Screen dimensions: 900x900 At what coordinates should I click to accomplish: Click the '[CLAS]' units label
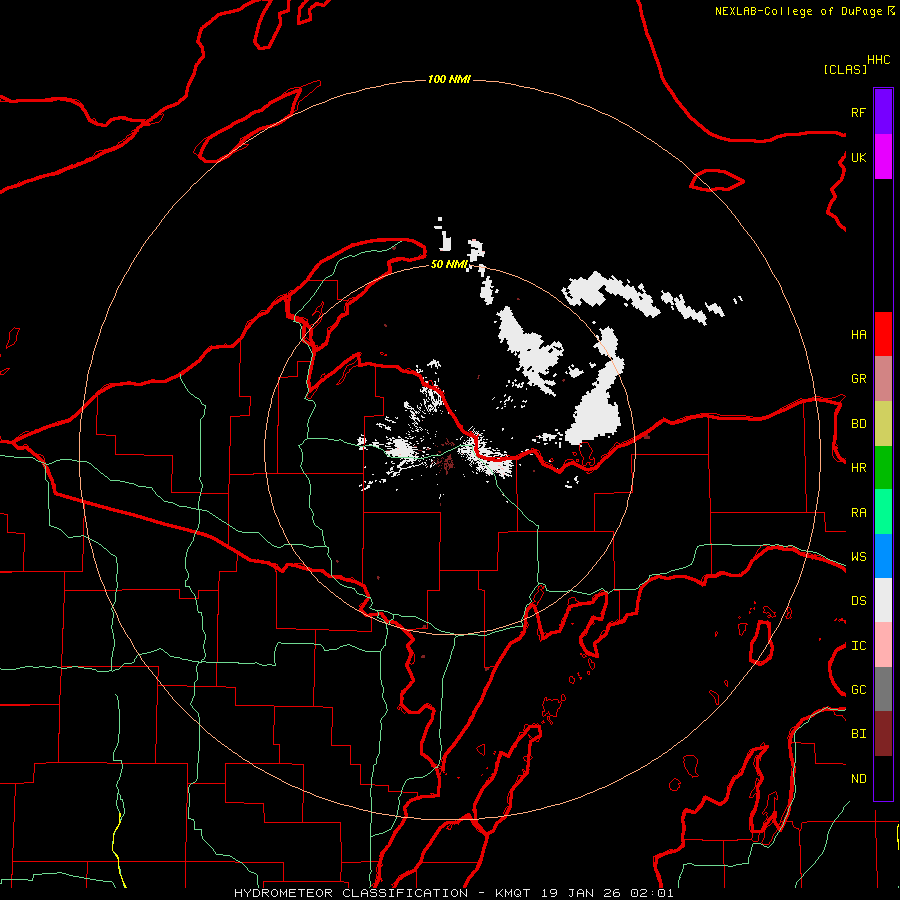pos(845,69)
